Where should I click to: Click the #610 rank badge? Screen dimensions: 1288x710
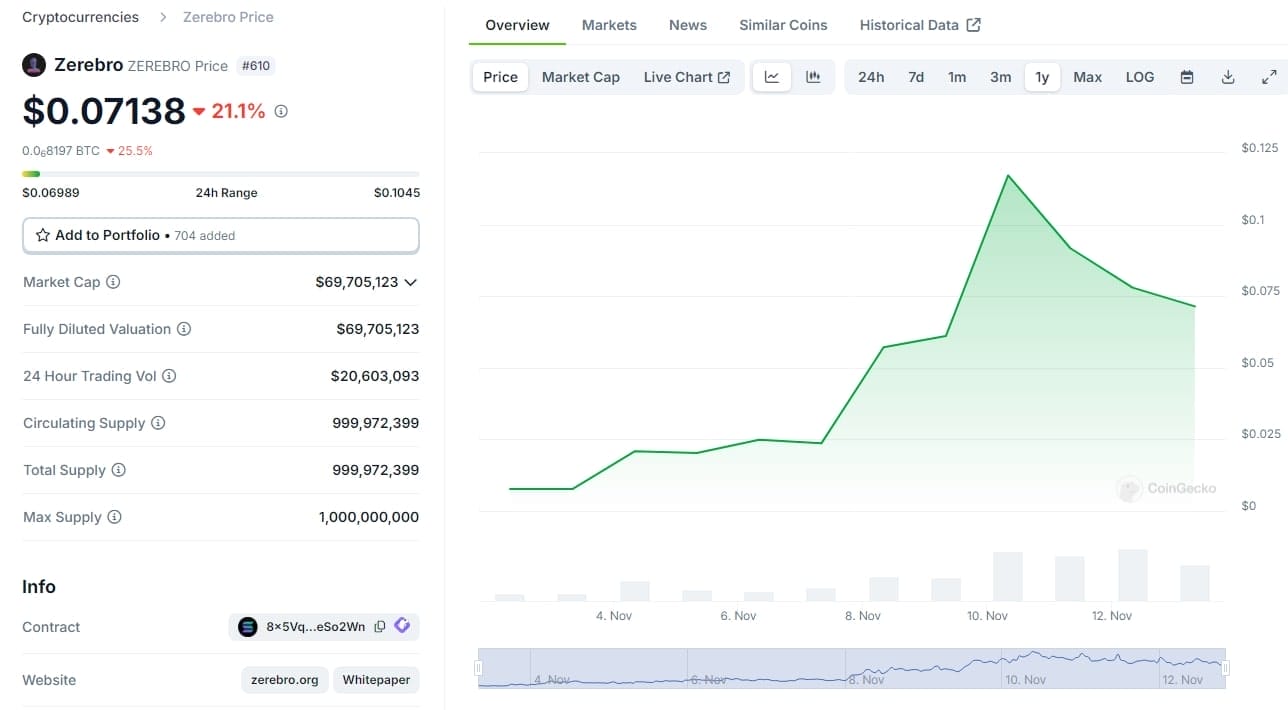[x=257, y=66]
